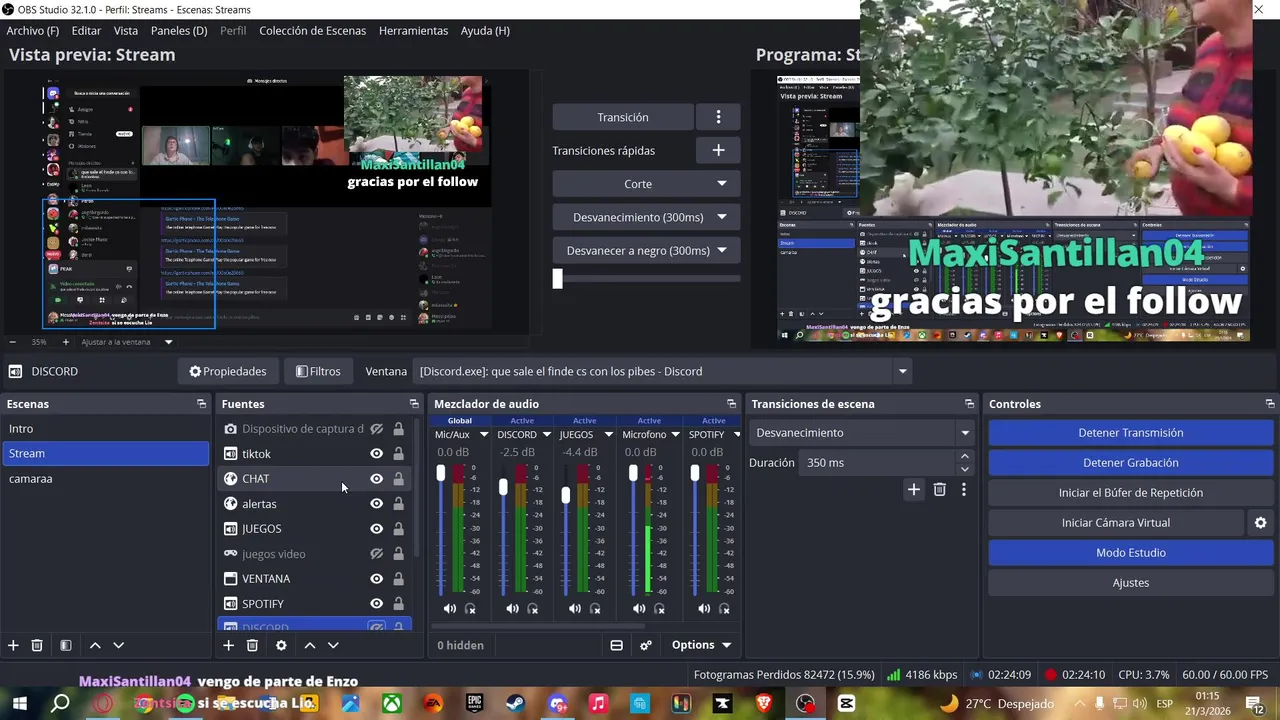Open transition properties three-dot menu
This screenshot has width=1280, height=720.
[964, 489]
